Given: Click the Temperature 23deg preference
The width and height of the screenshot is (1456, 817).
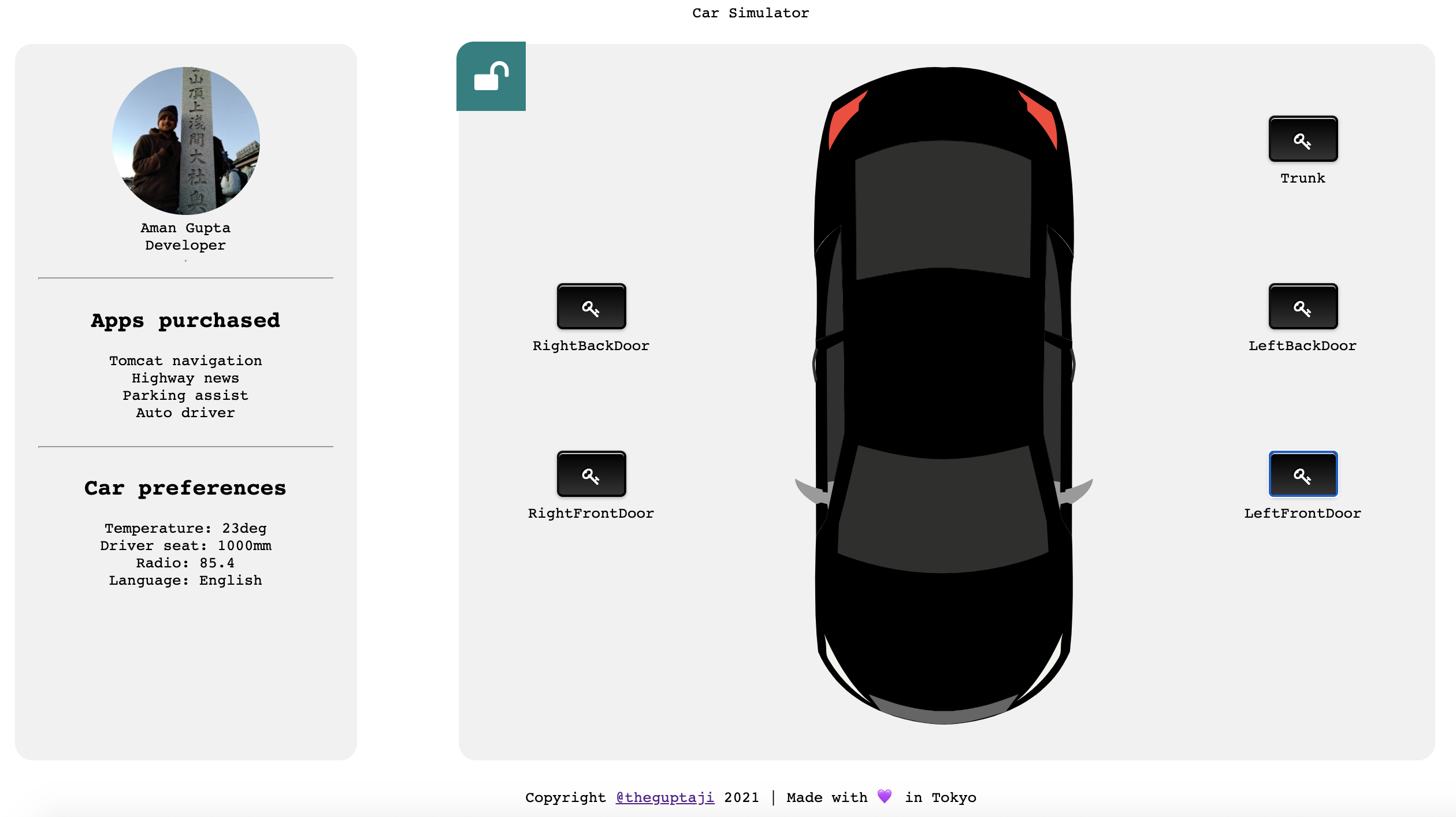Looking at the screenshot, I should (185, 528).
